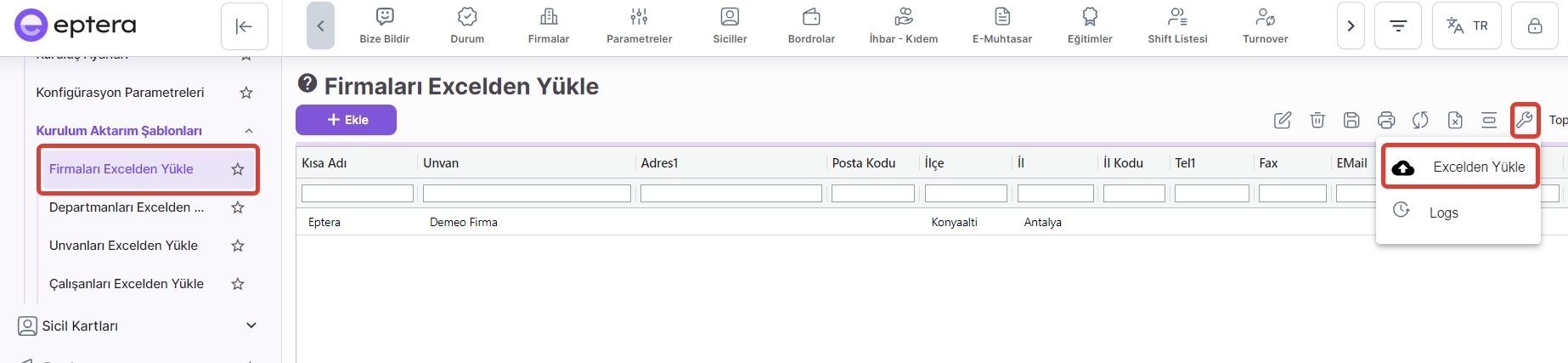Click the refresh arrows icon
Viewport: 1568px width, 363px height.
tap(1420, 120)
